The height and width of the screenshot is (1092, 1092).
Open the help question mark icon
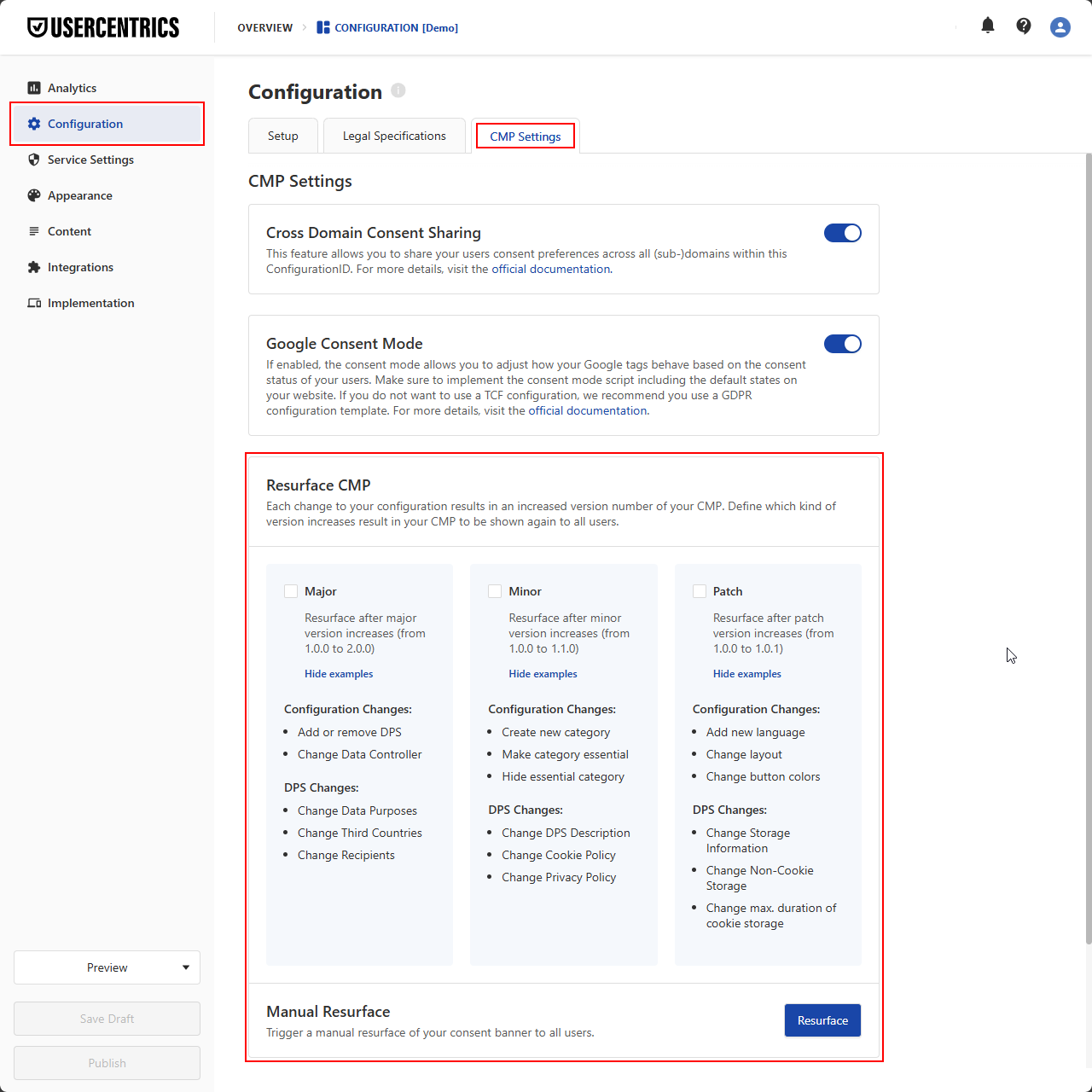1024,26
